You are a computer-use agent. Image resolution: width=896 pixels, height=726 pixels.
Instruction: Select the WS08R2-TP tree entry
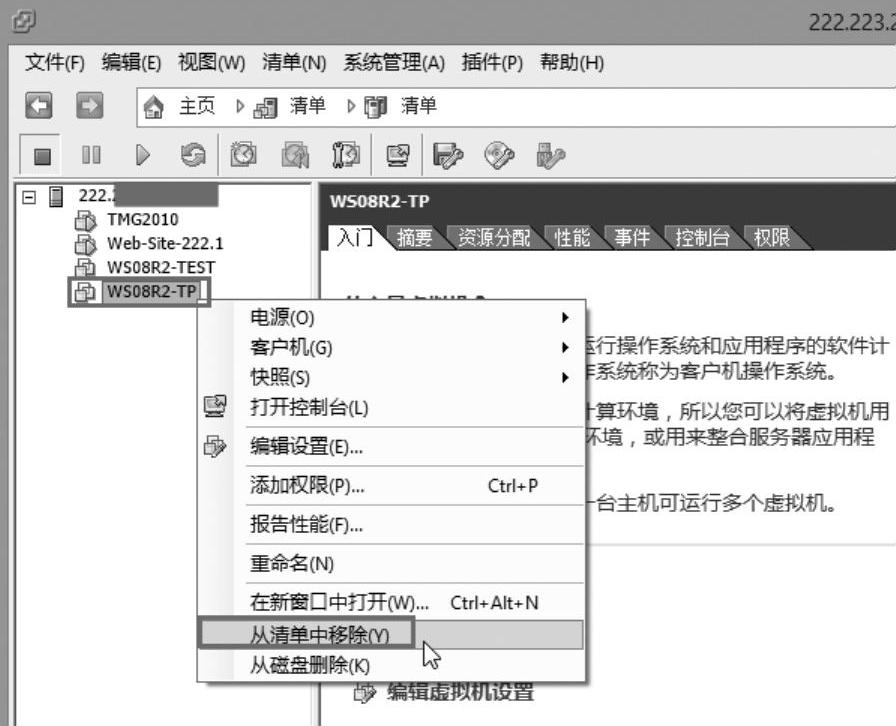(x=152, y=292)
